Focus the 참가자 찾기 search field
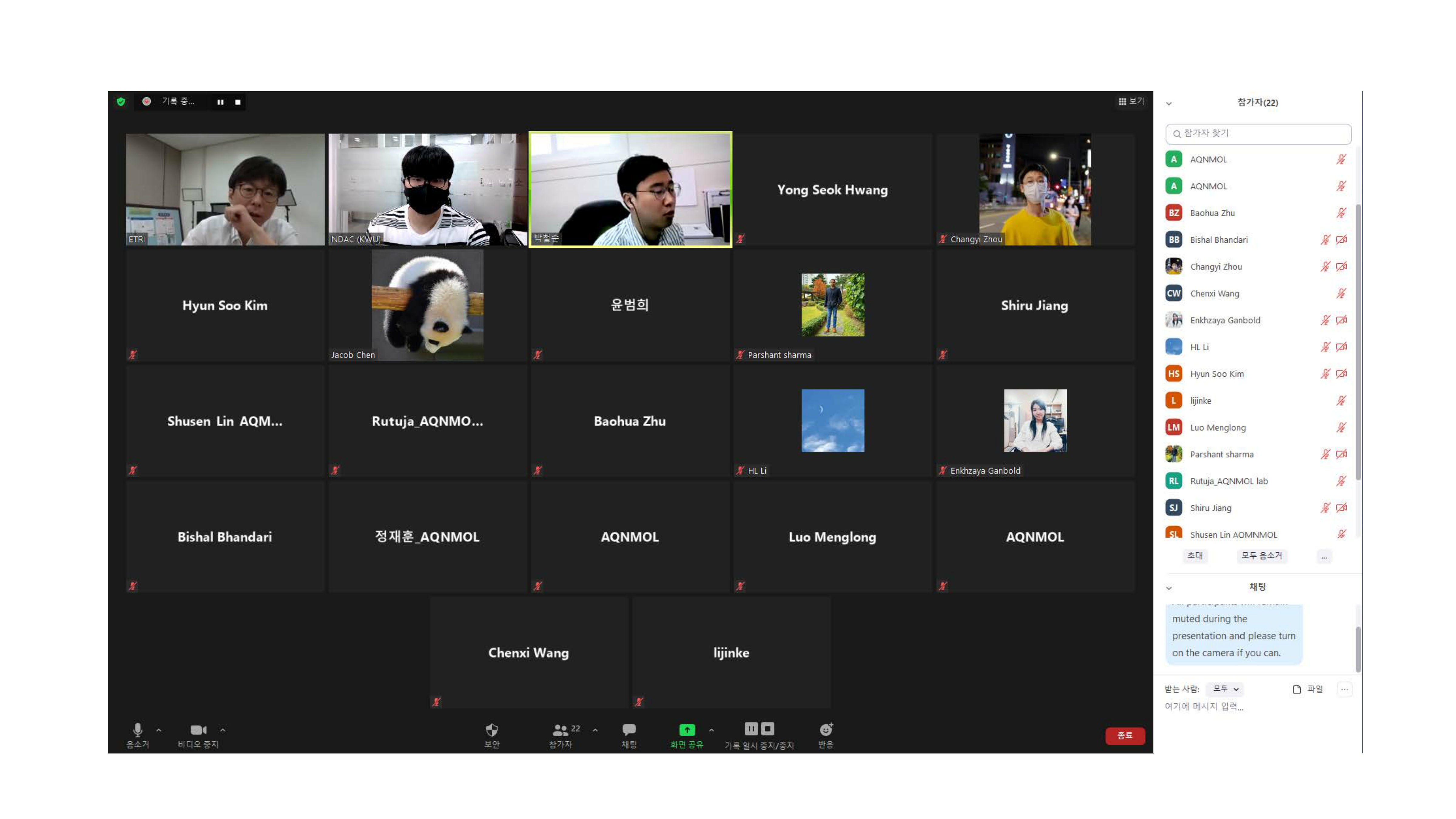 click(1258, 133)
